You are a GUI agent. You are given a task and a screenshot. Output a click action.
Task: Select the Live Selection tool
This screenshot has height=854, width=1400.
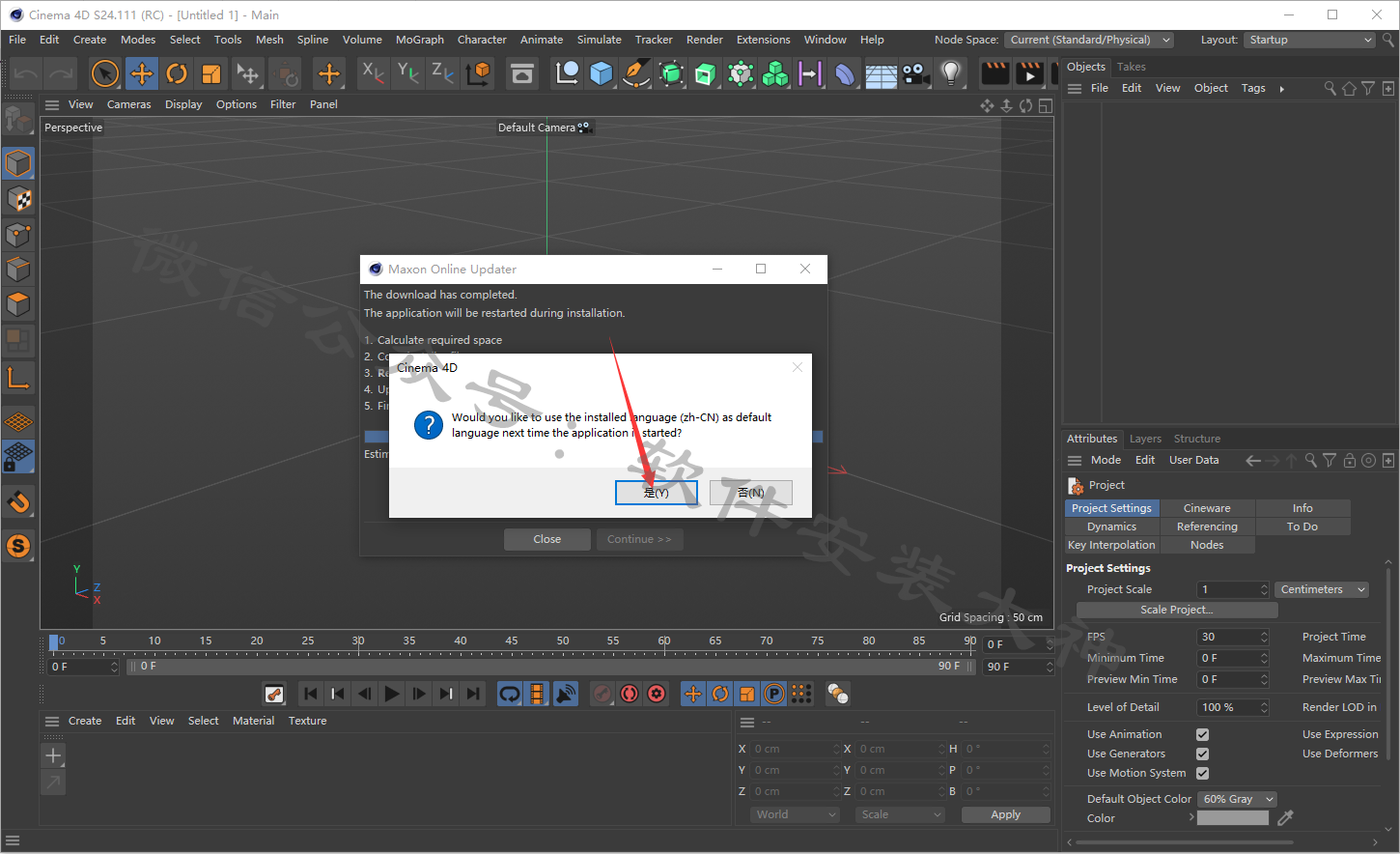[x=105, y=72]
